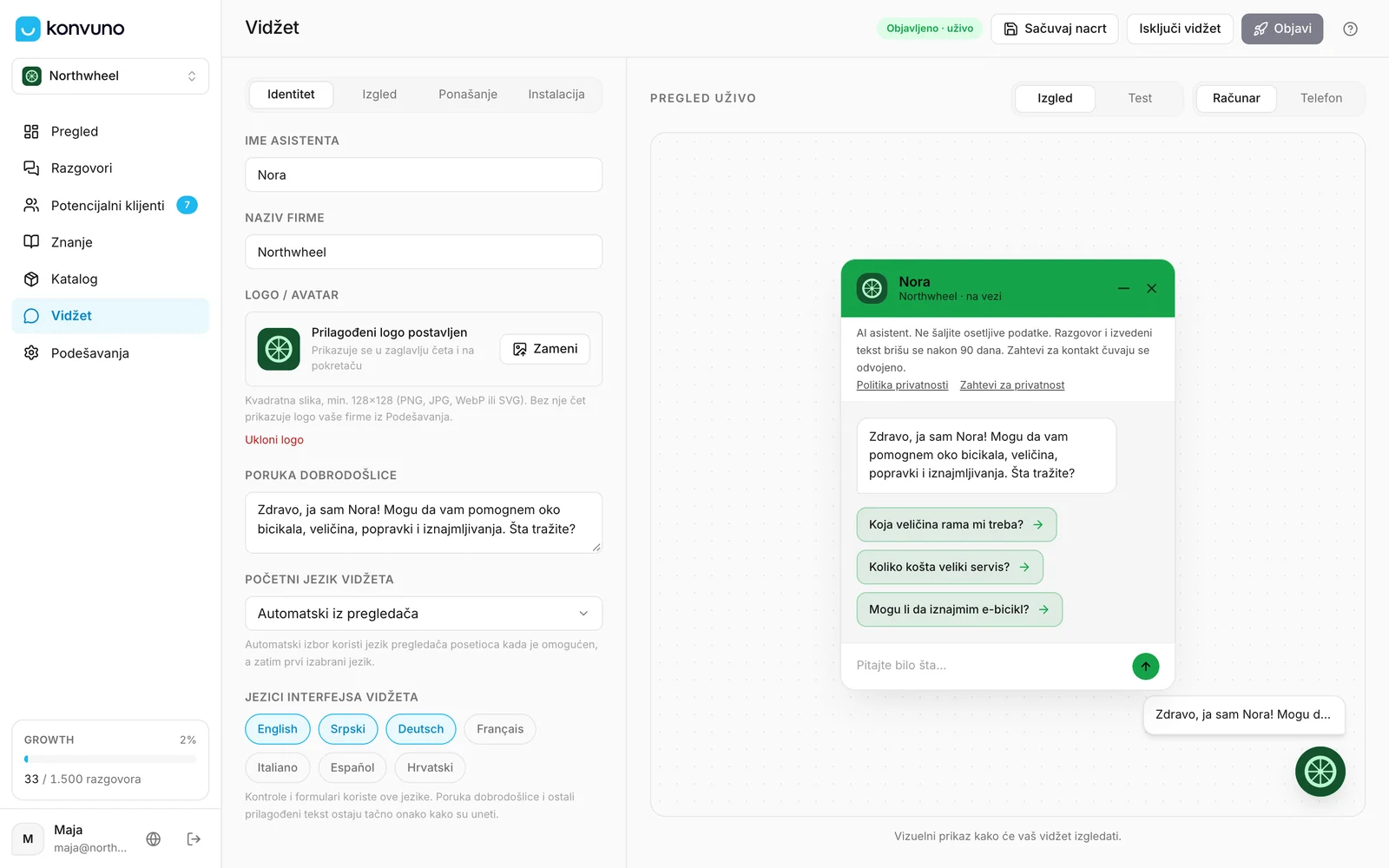The image size is (1389, 868).
Task: Open Politika privatnosti link
Action: coord(902,385)
